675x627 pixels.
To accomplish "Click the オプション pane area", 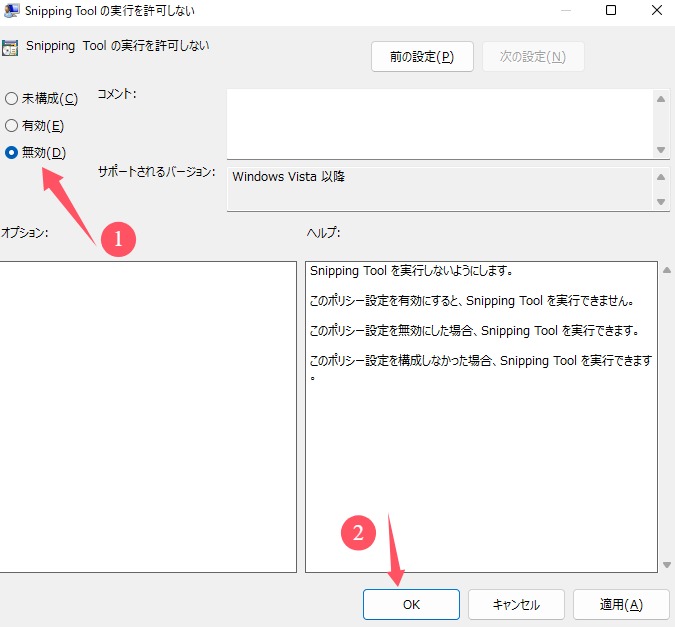I will pyautogui.click(x=148, y=416).
